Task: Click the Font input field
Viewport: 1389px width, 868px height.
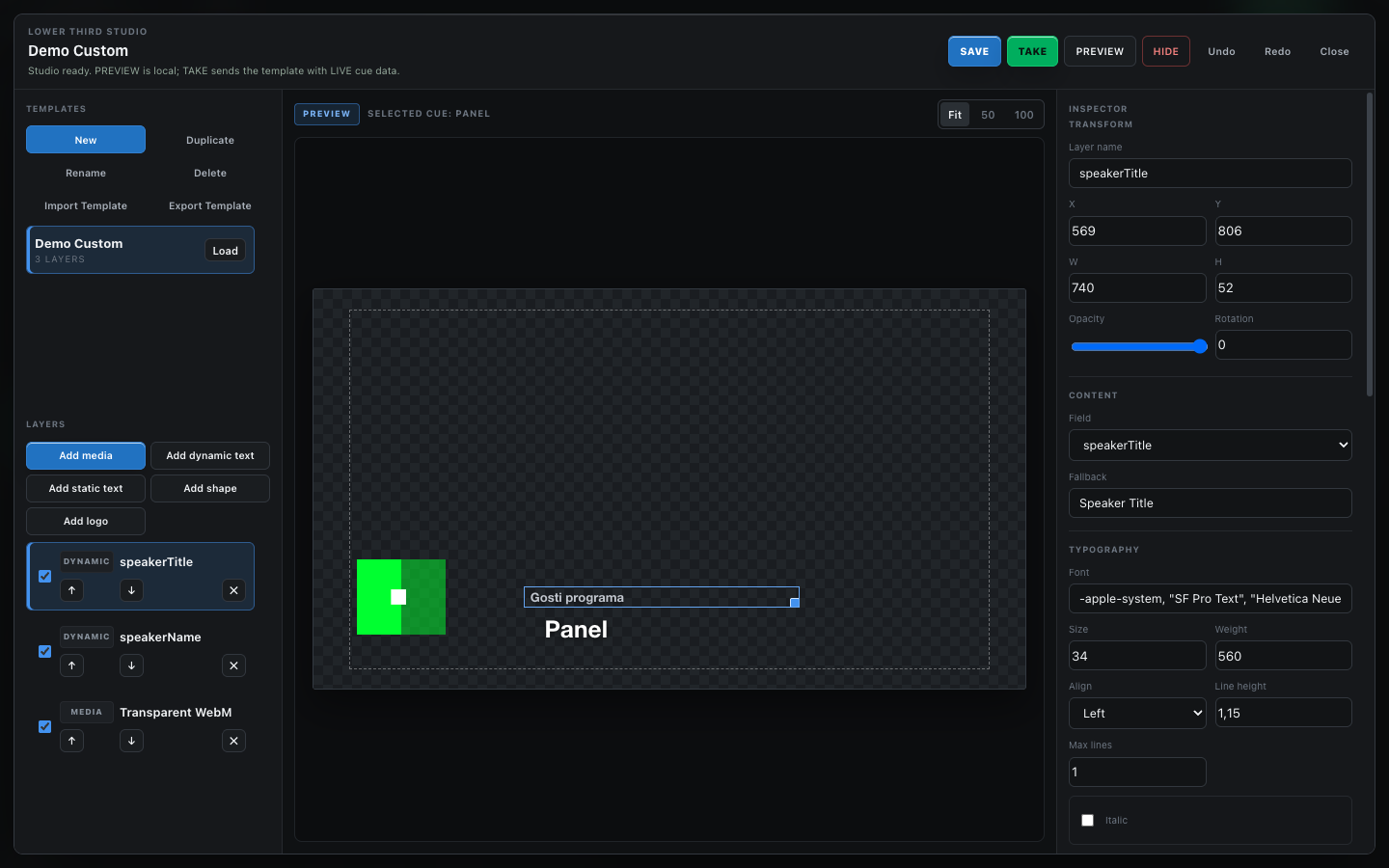Action: tap(1210, 598)
